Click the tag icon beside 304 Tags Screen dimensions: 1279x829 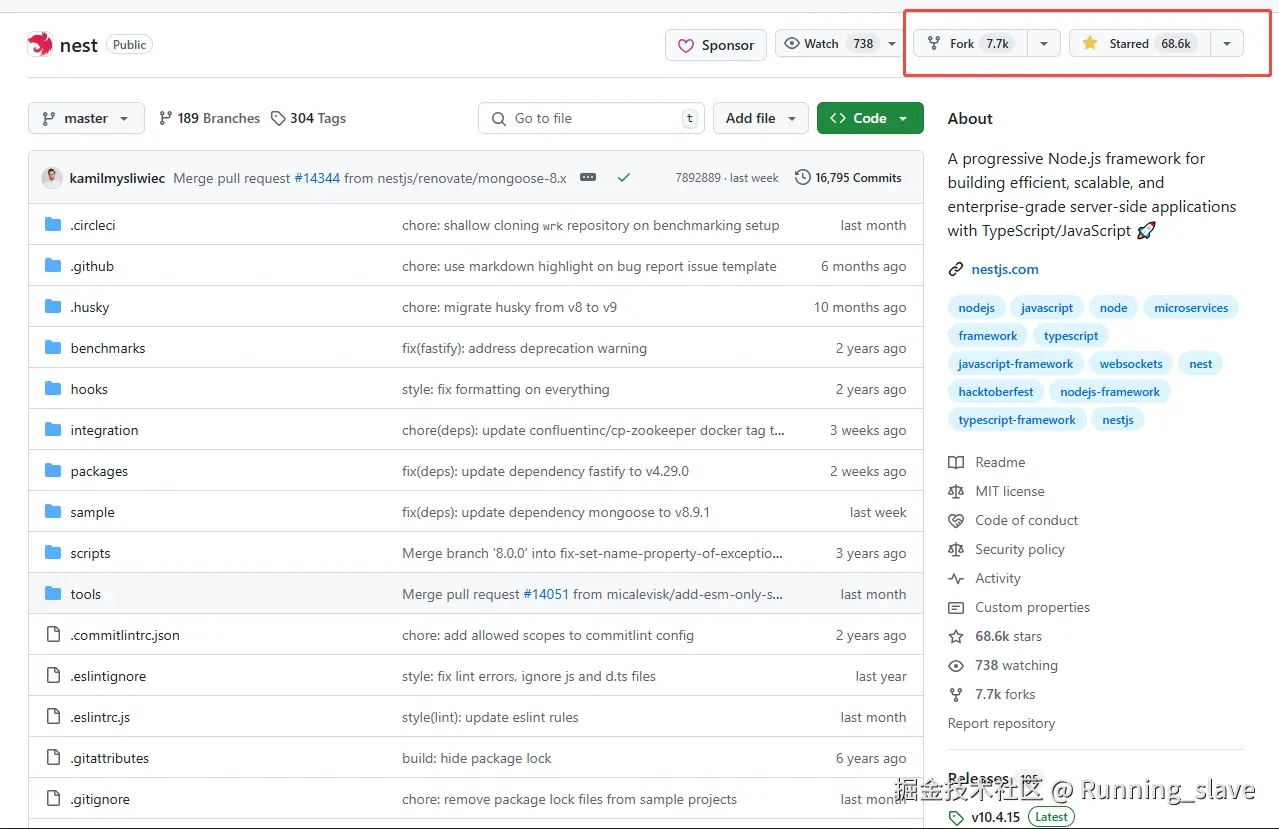coord(278,118)
